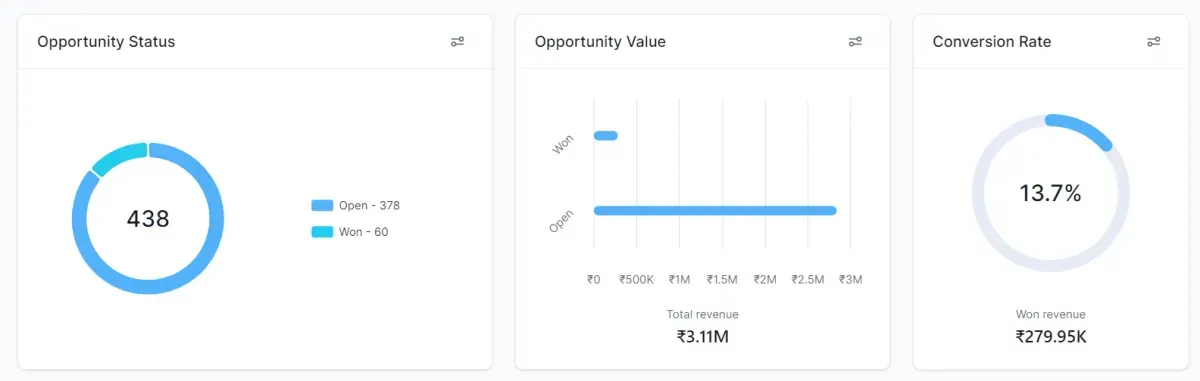Open Conversion Rate filter settings icon

tap(1153, 42)
